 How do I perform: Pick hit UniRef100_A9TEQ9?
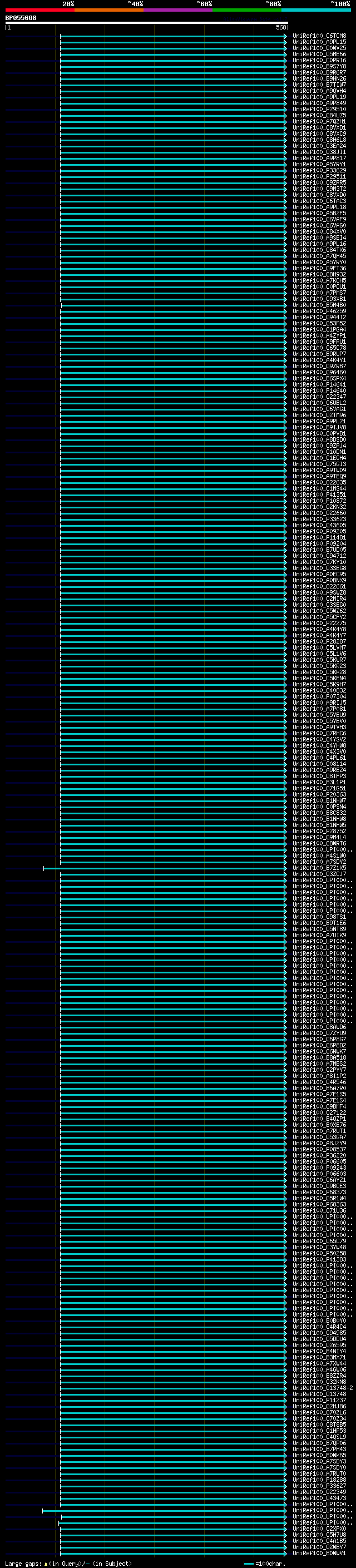point(319,477)
